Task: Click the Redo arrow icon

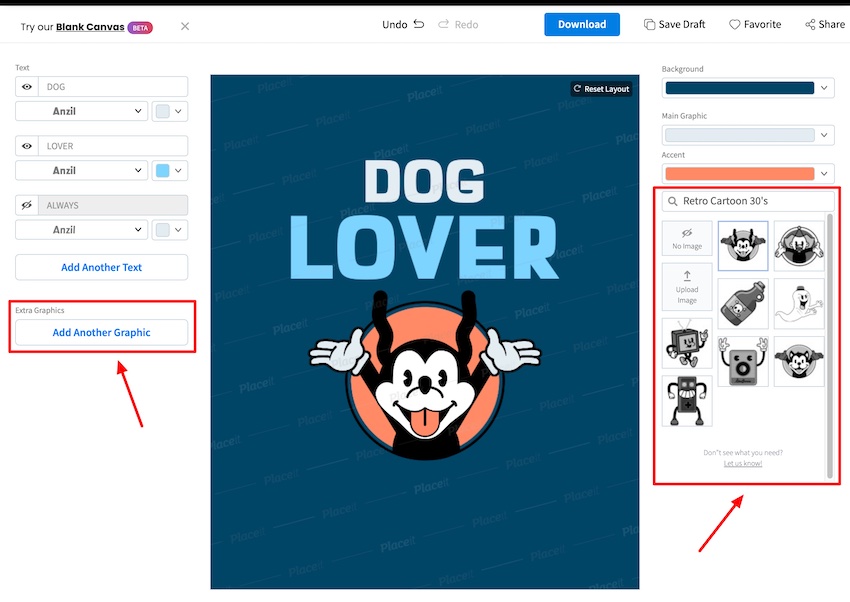Action: pyautogui.click(x=443, y=24)
